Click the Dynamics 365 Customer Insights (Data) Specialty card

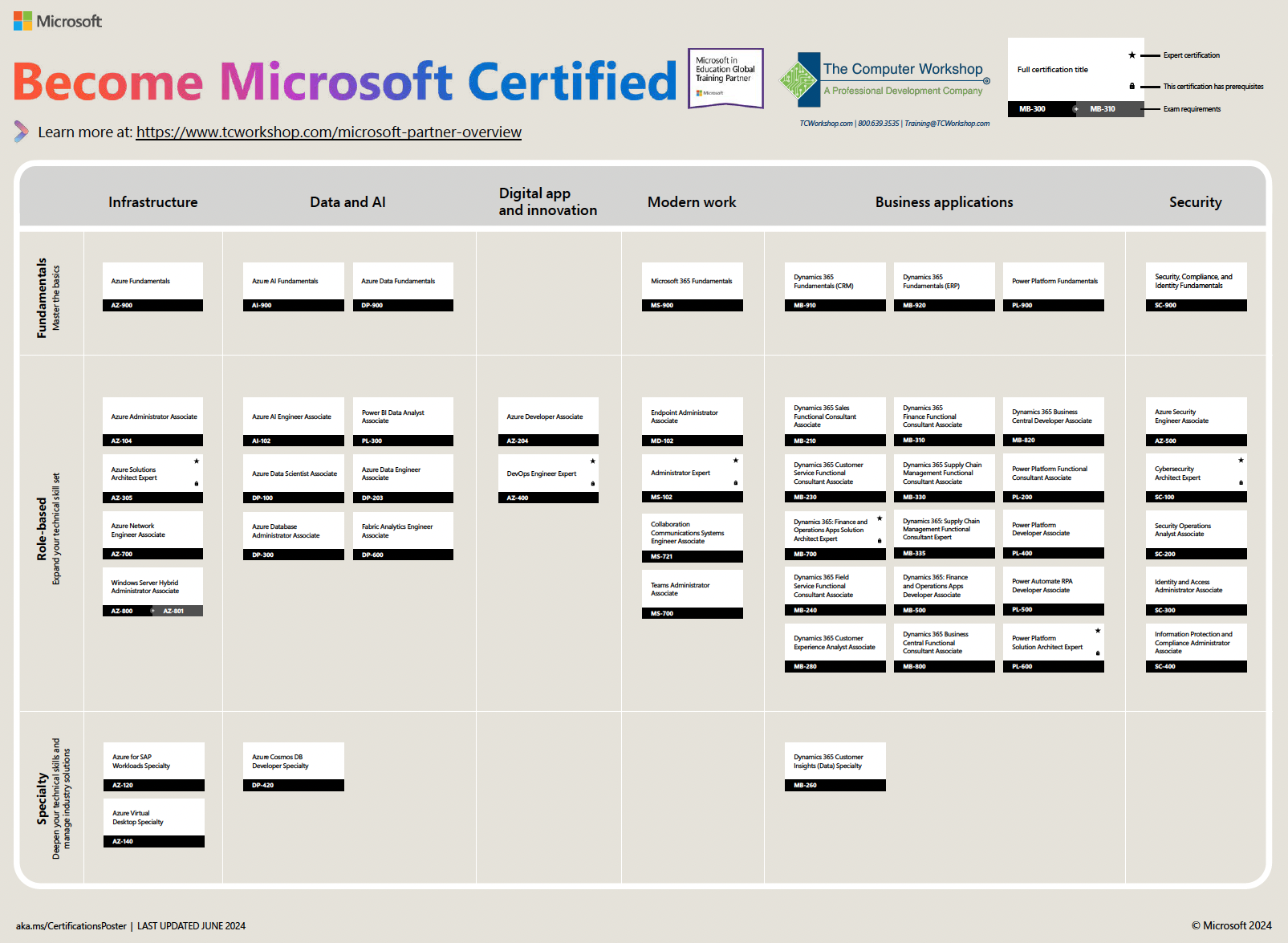835,767
